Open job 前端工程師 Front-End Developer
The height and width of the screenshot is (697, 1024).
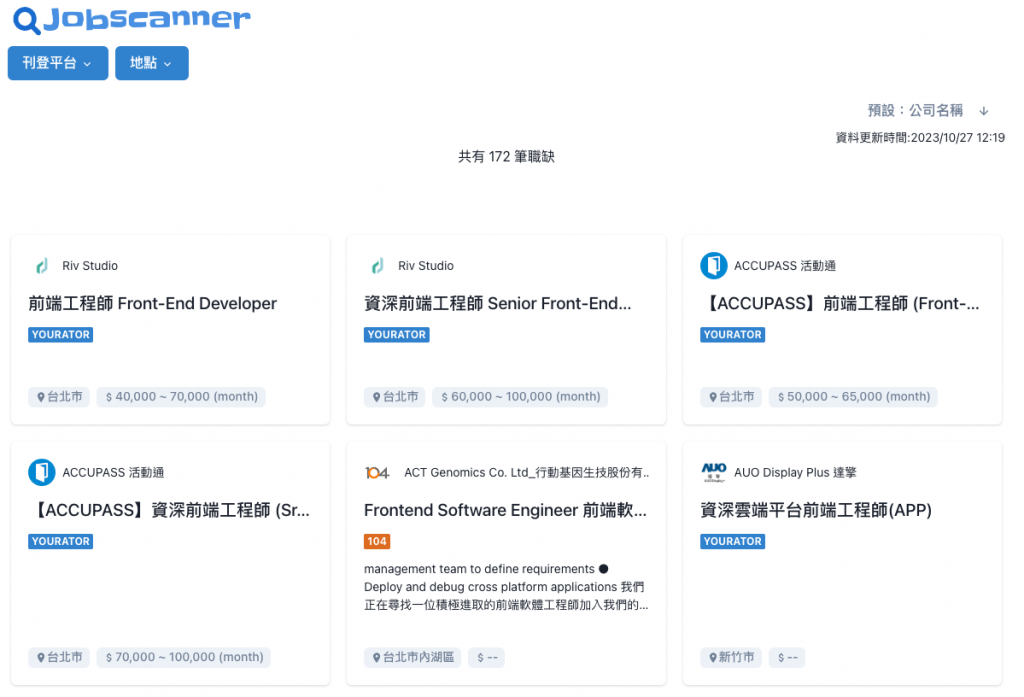pos(152,304)
